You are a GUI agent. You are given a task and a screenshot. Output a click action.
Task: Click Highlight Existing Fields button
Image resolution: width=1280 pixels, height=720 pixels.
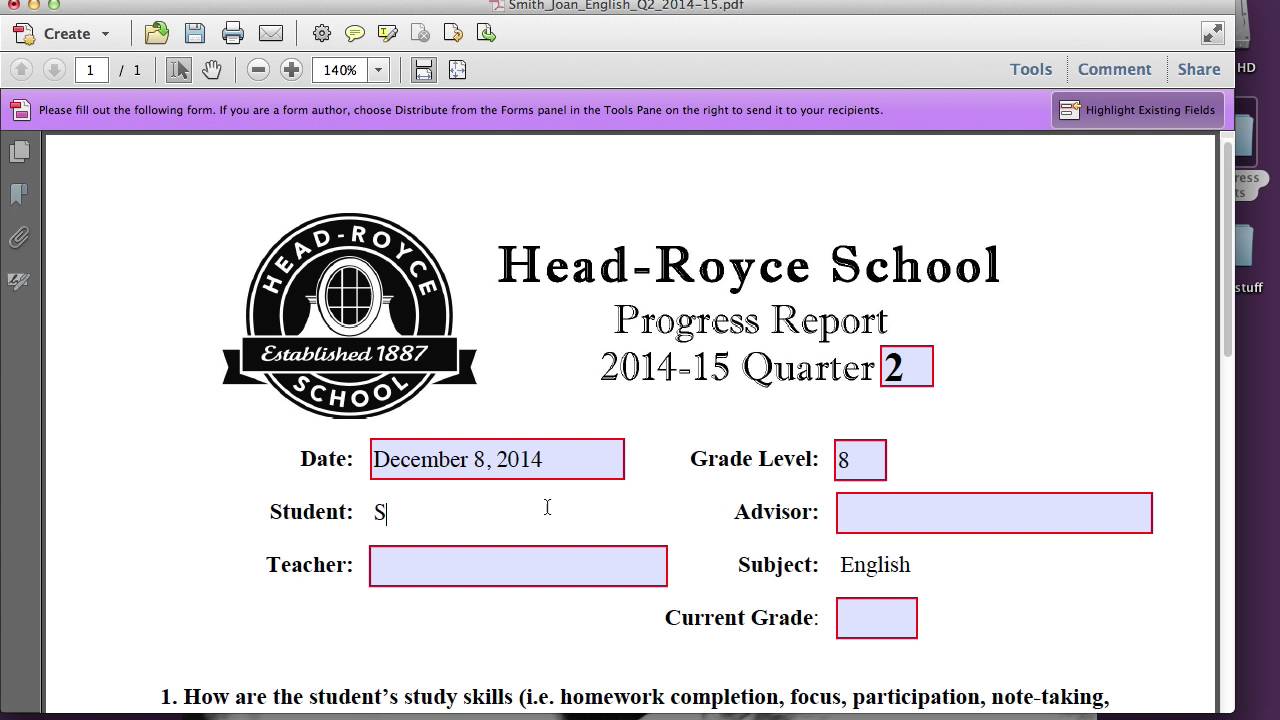(x=1138, y=110)
